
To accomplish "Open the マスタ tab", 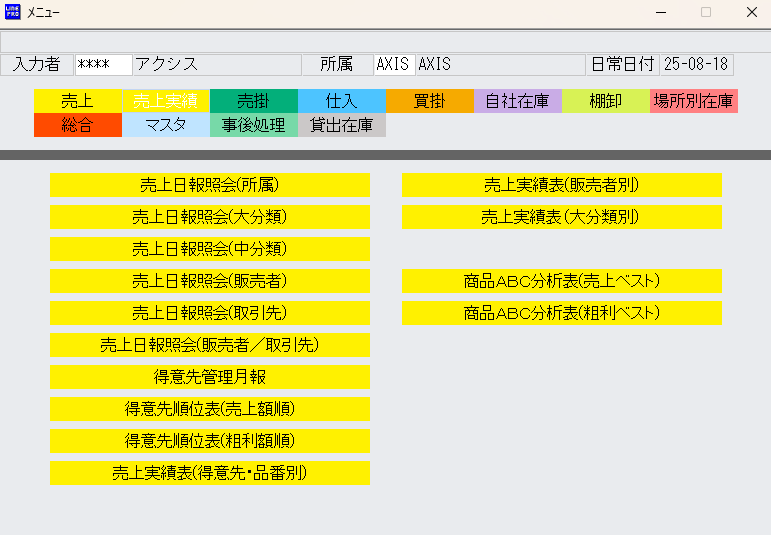I will [165, 125].
